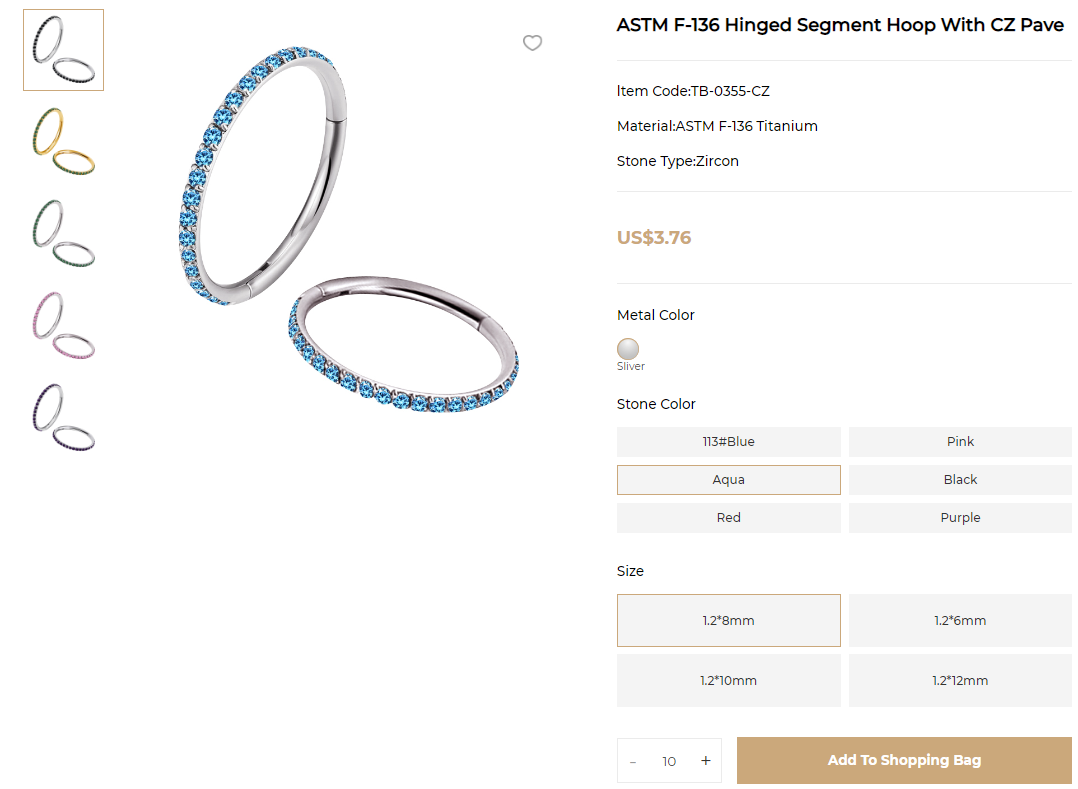The height and width of the screenshot is (789, 1078).
Task: Increase quantity with plus button
Action: point(706,761)
